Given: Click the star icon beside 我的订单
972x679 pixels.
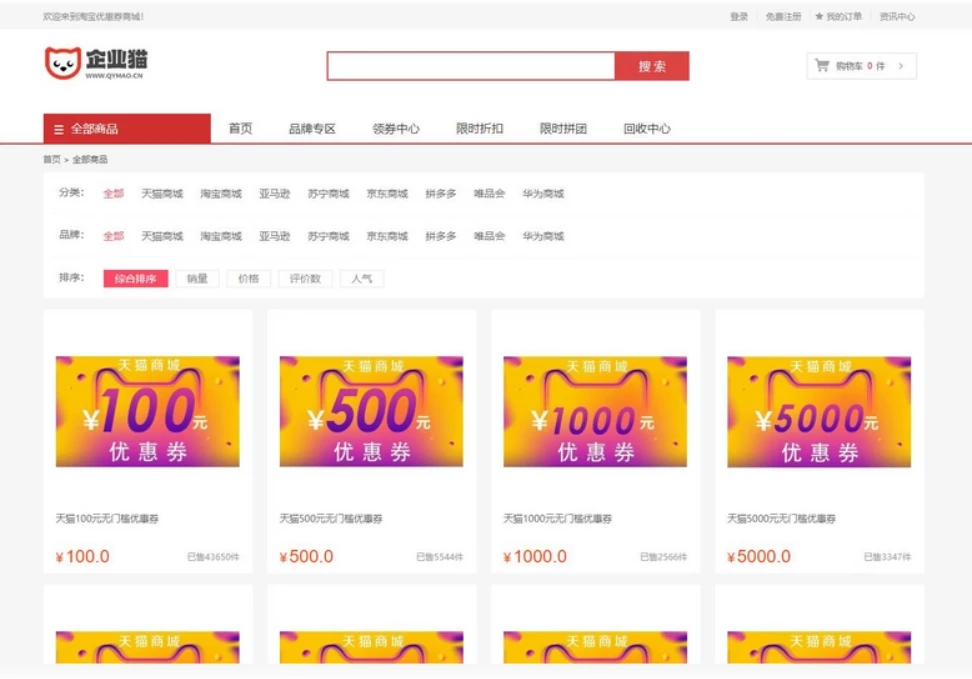Looking at the screenshot, I should (819, 17).
